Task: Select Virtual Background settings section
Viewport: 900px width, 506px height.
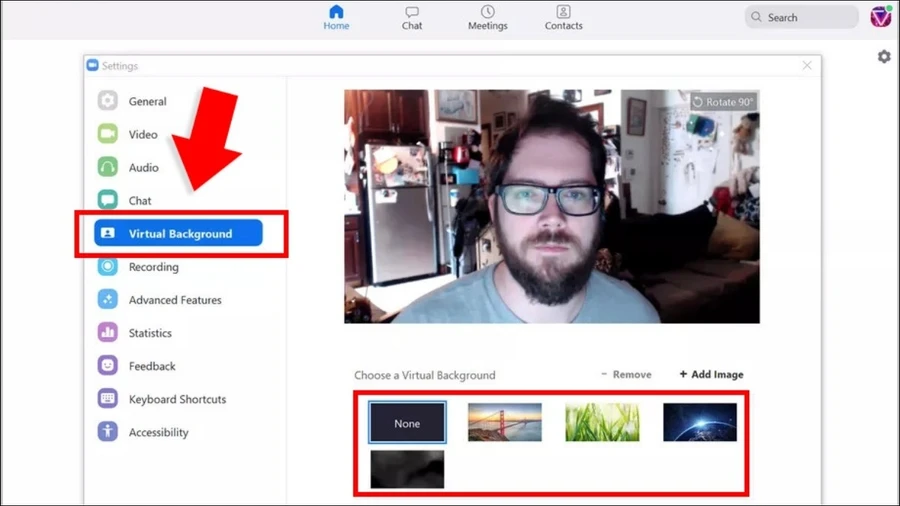Action: [x=179, y=233]
